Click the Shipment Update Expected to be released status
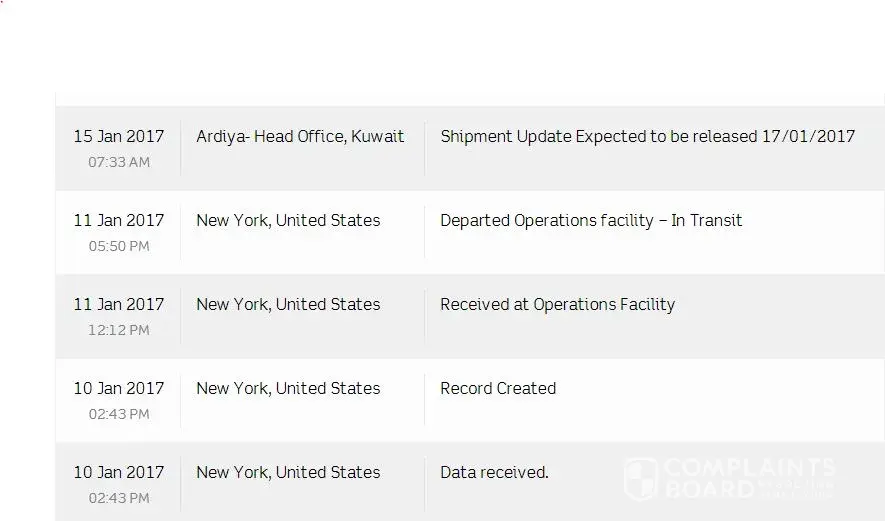 click(x=647, y=136)
